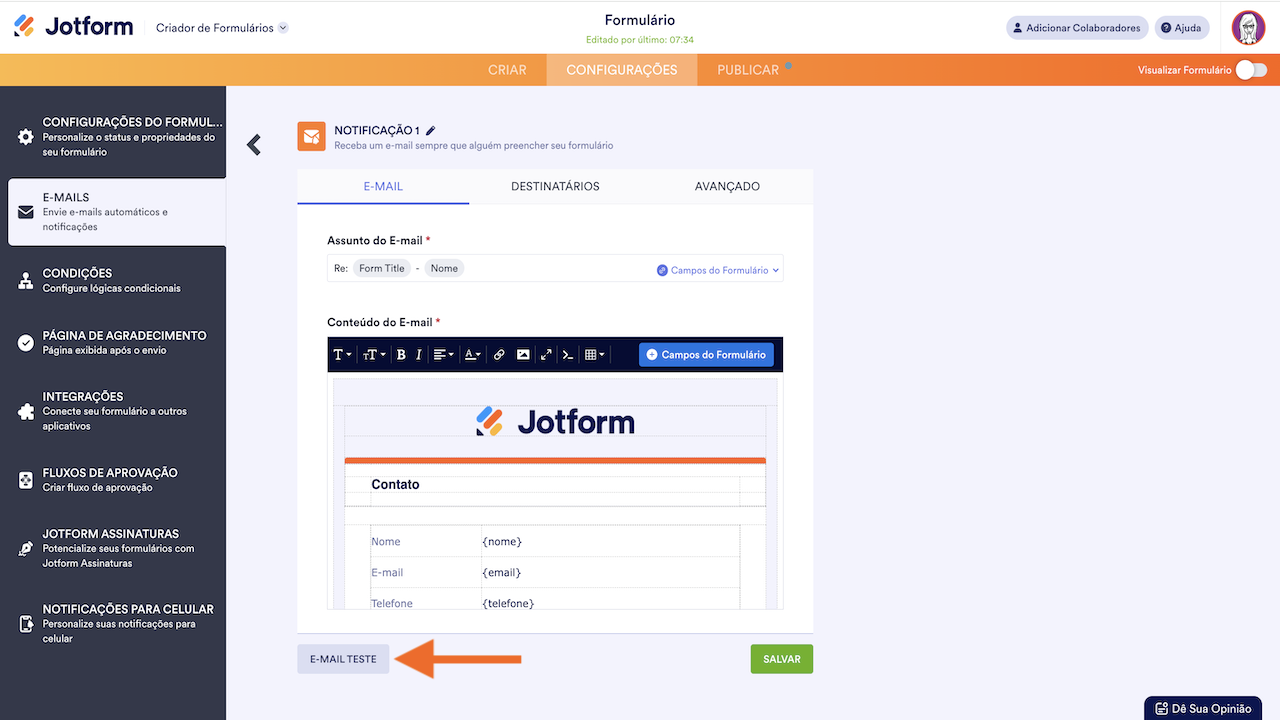Switch to the CRIAR tab

coord(507,70)
